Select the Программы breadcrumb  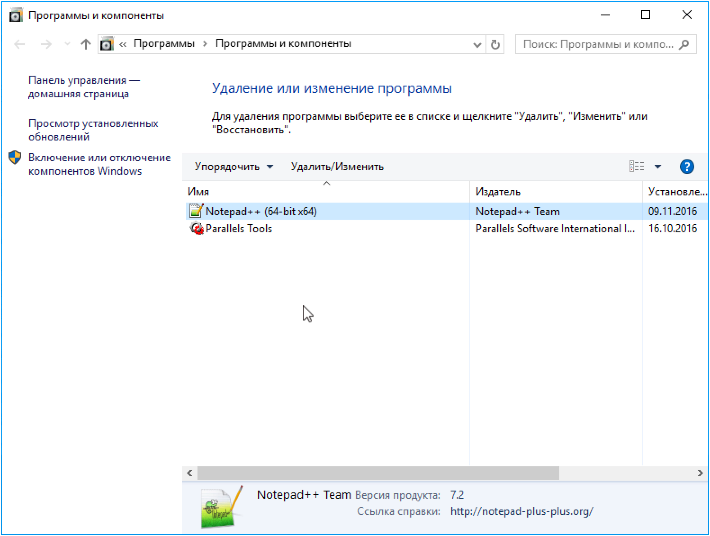[x=164, y=43]
